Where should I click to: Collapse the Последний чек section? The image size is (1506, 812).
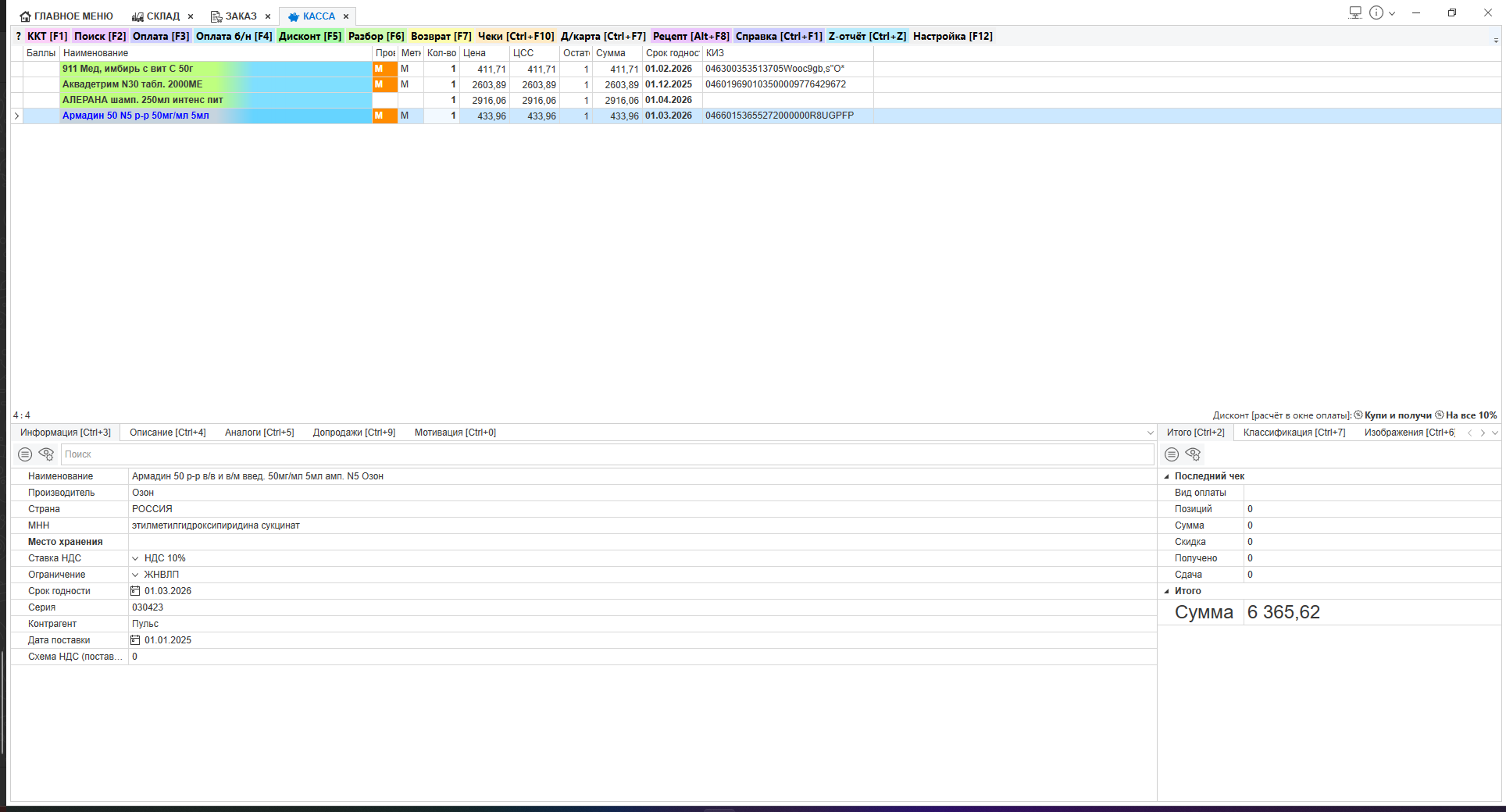(1167, 476)
